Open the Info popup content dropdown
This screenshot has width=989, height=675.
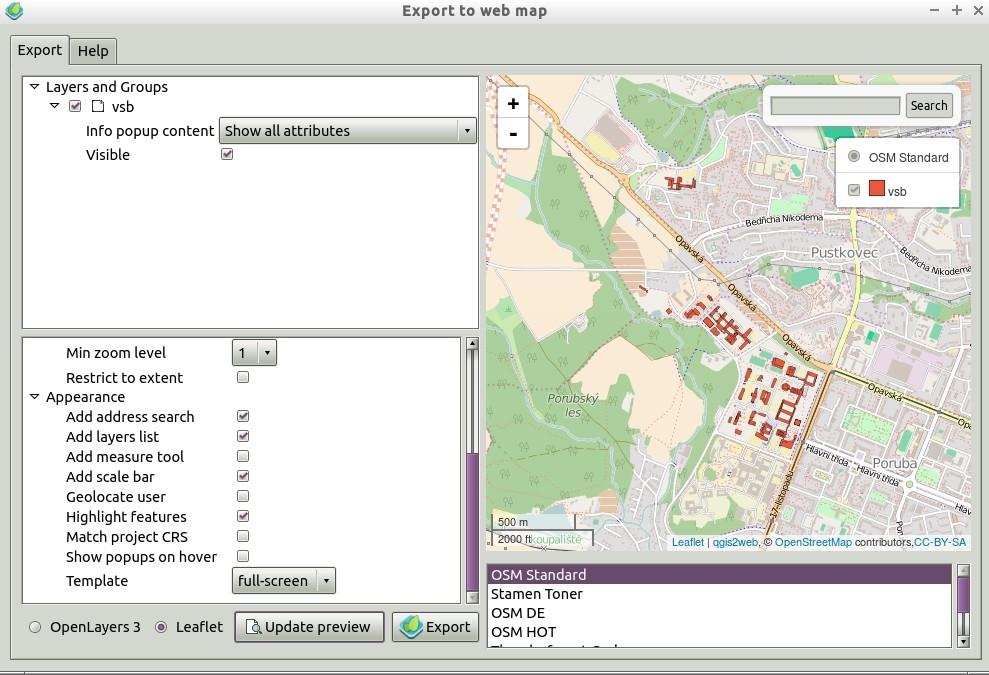[348, 131]
